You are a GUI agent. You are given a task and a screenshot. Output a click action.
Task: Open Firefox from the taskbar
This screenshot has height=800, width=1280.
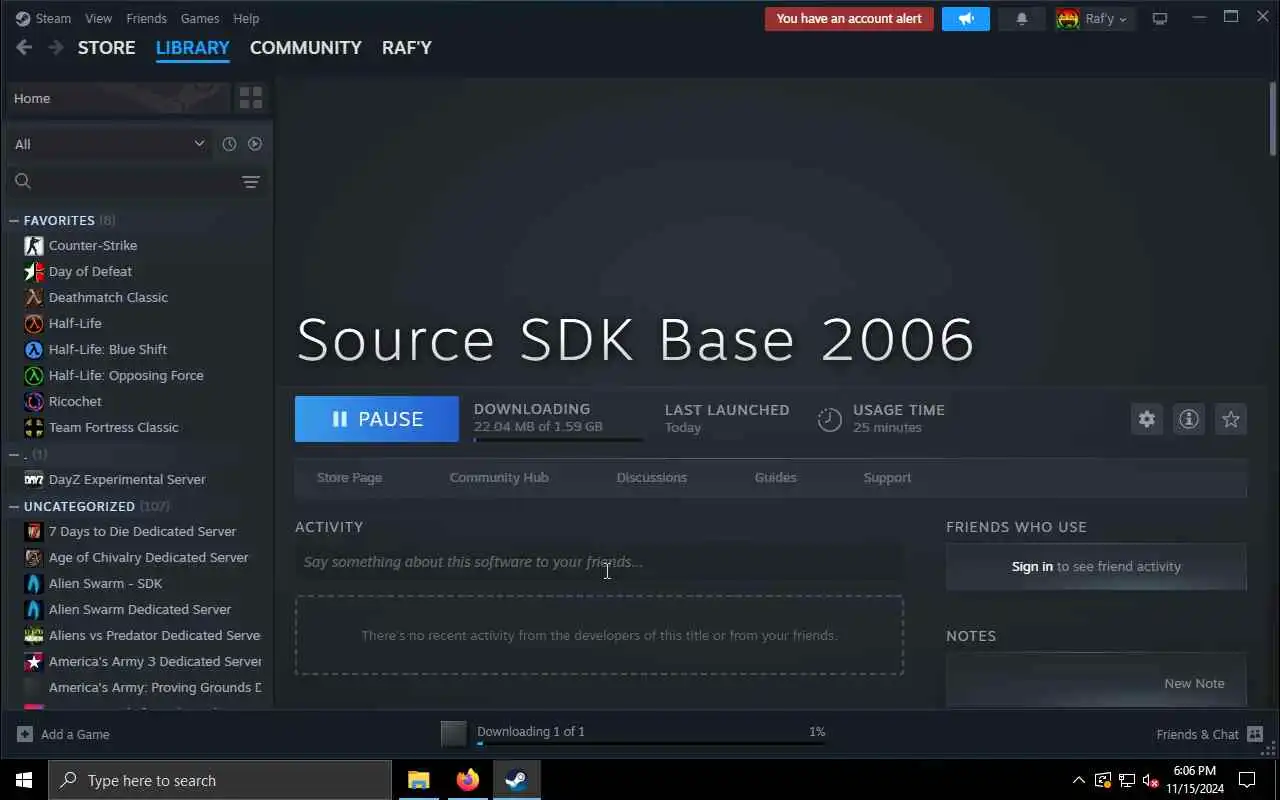click(x=467, y=780)
